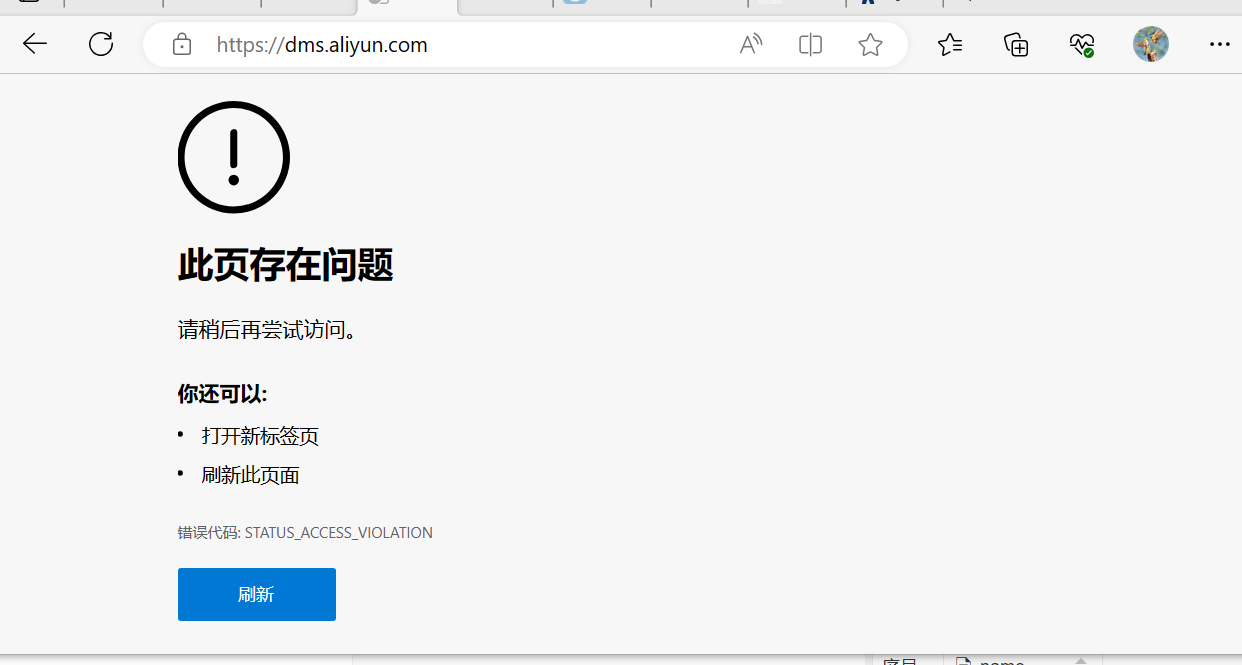Click the 打开新标签页 suggestion
1242x665 pixels.
(260, 436)
